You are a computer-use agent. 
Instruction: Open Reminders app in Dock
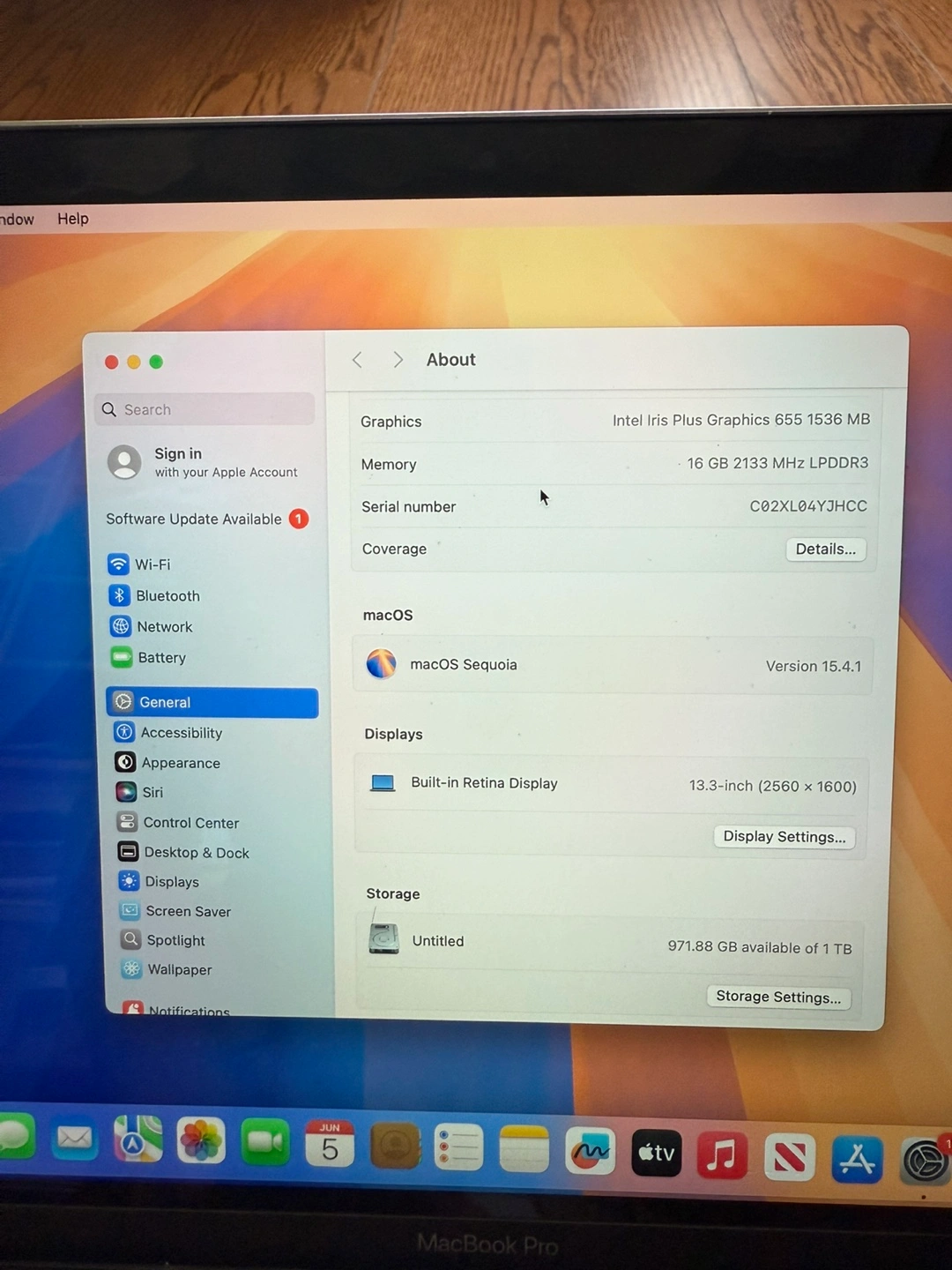tap(458, 1147)
